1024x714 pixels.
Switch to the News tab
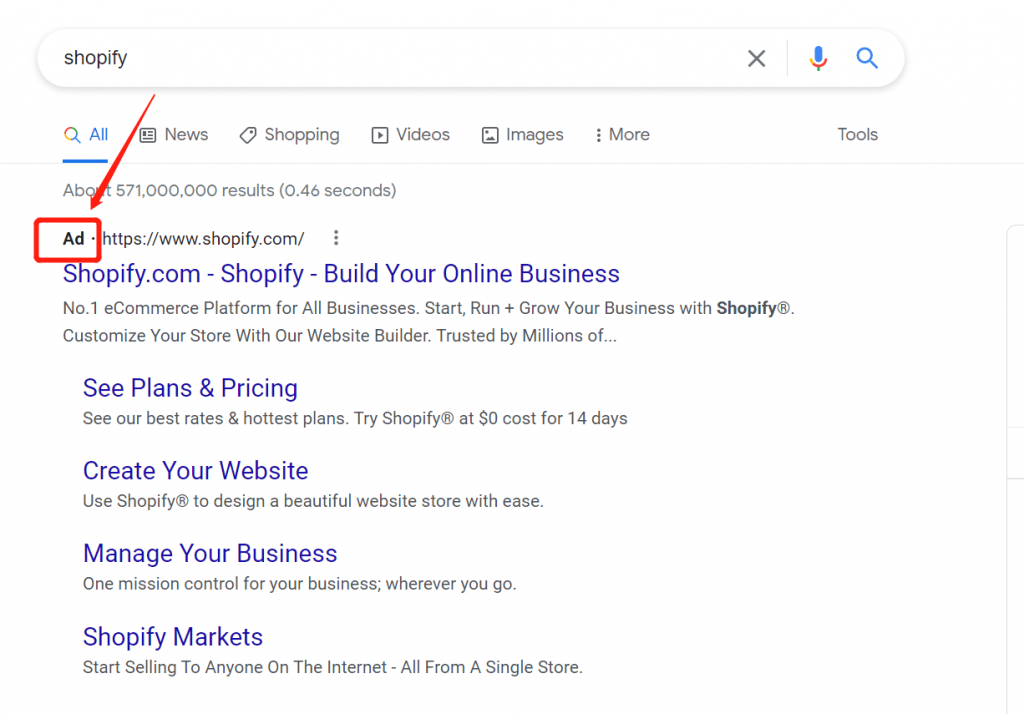174,135
